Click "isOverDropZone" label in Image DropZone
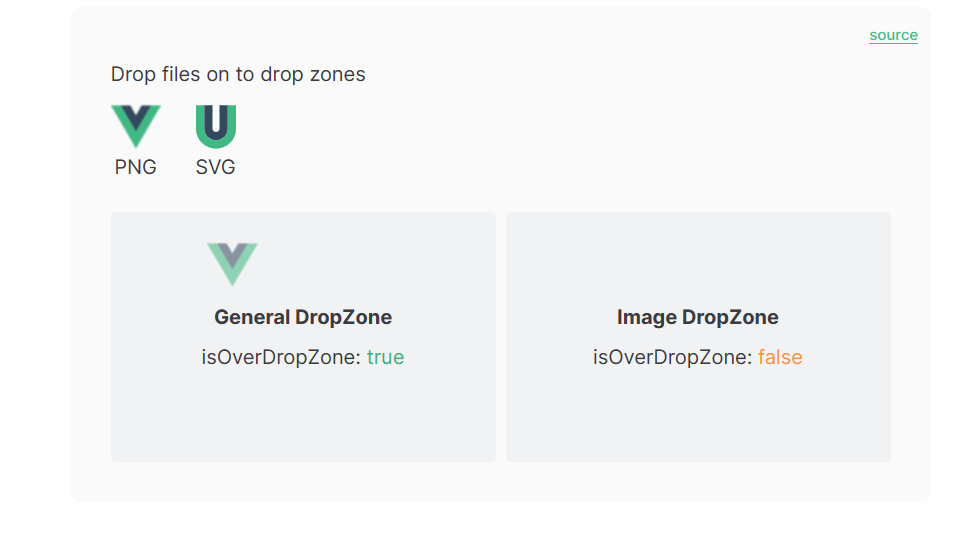This screenshot has height=535, width=977. pyautogui.click(x=672, y=357)
